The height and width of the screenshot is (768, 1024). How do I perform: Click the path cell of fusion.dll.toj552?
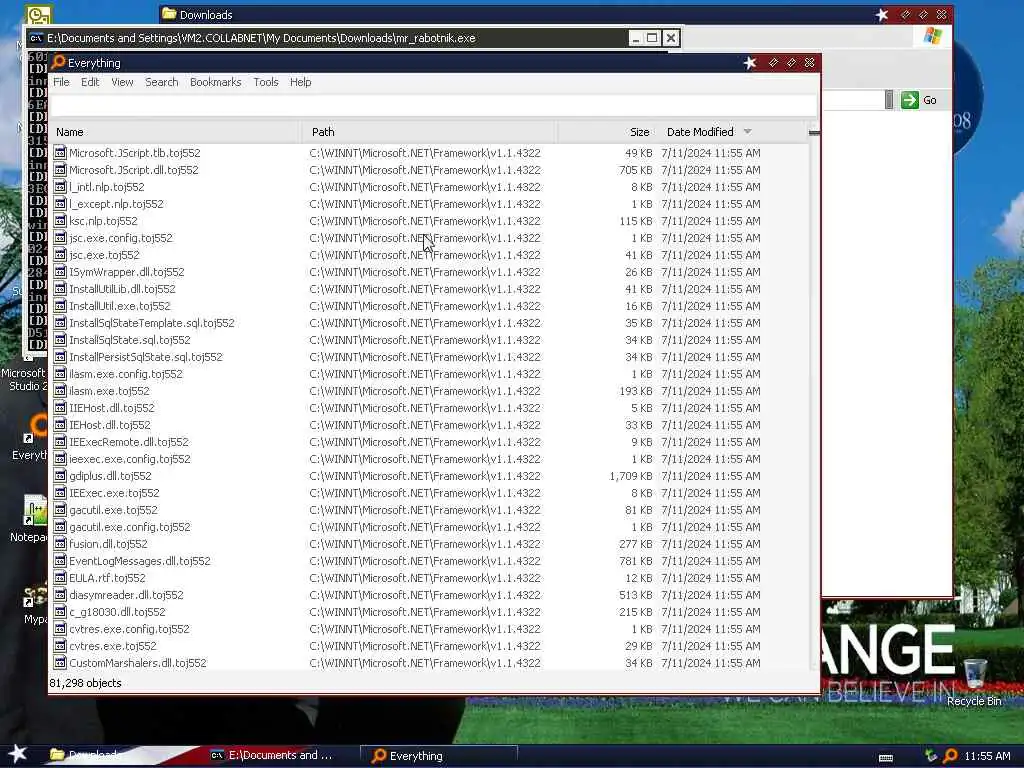click(x=425, y=544)
